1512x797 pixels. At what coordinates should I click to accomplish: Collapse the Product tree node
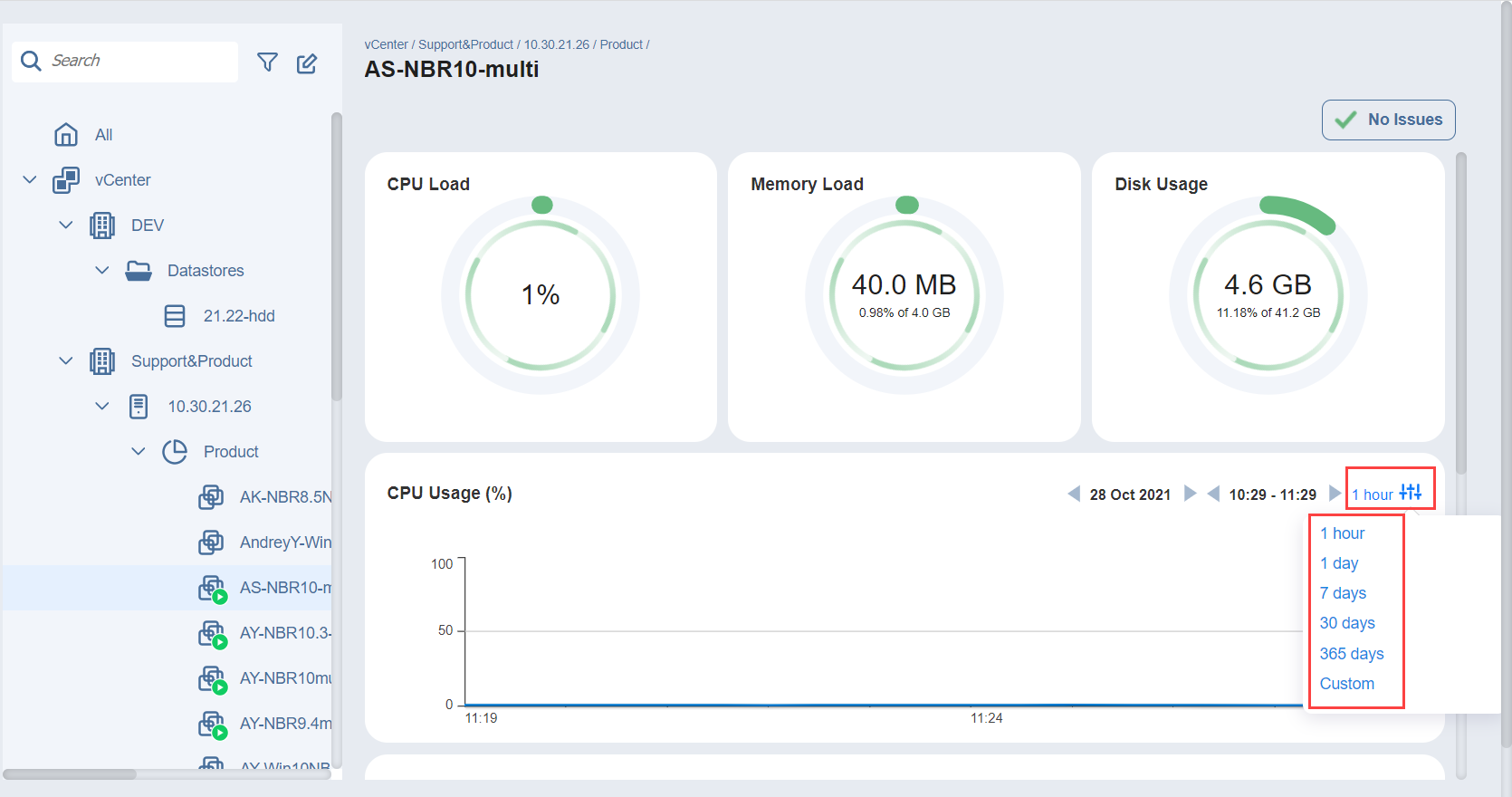tap(139, 452)
